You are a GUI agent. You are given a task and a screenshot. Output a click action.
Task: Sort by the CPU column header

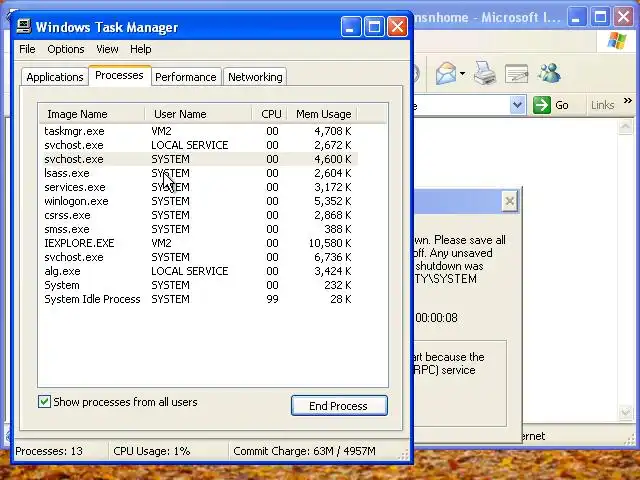[x=269, y=114]
